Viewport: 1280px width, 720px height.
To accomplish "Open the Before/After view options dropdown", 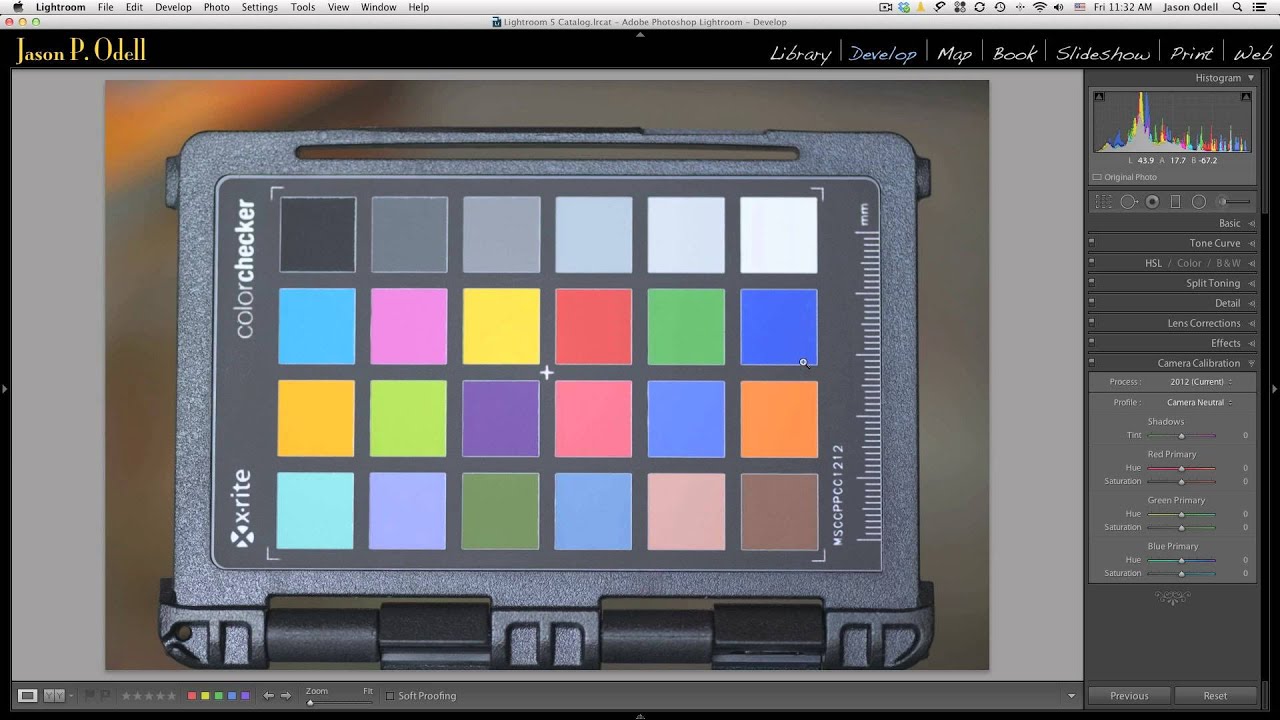I will [72, 695].
